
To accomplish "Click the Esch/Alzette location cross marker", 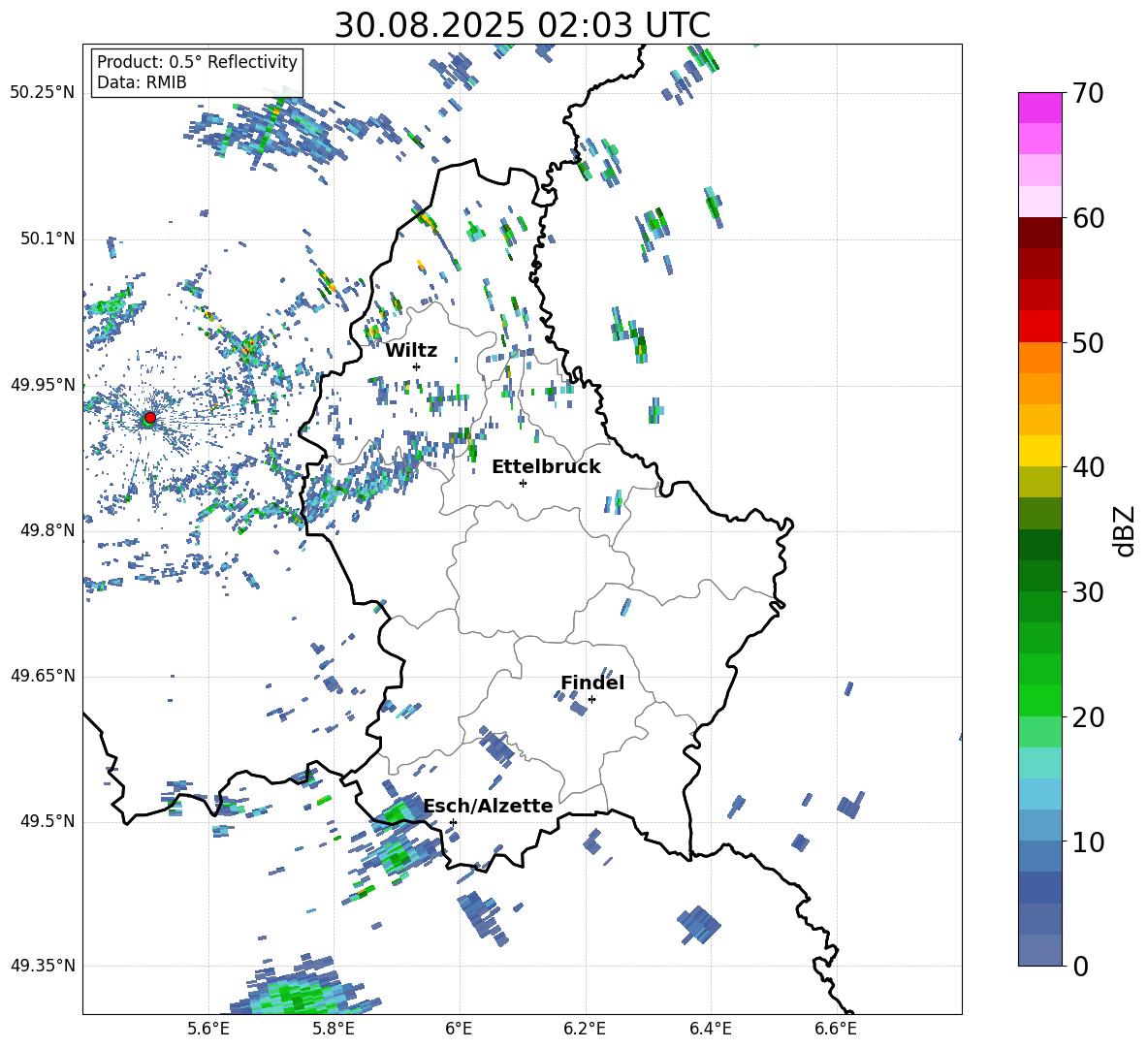I will click(453, 822).
